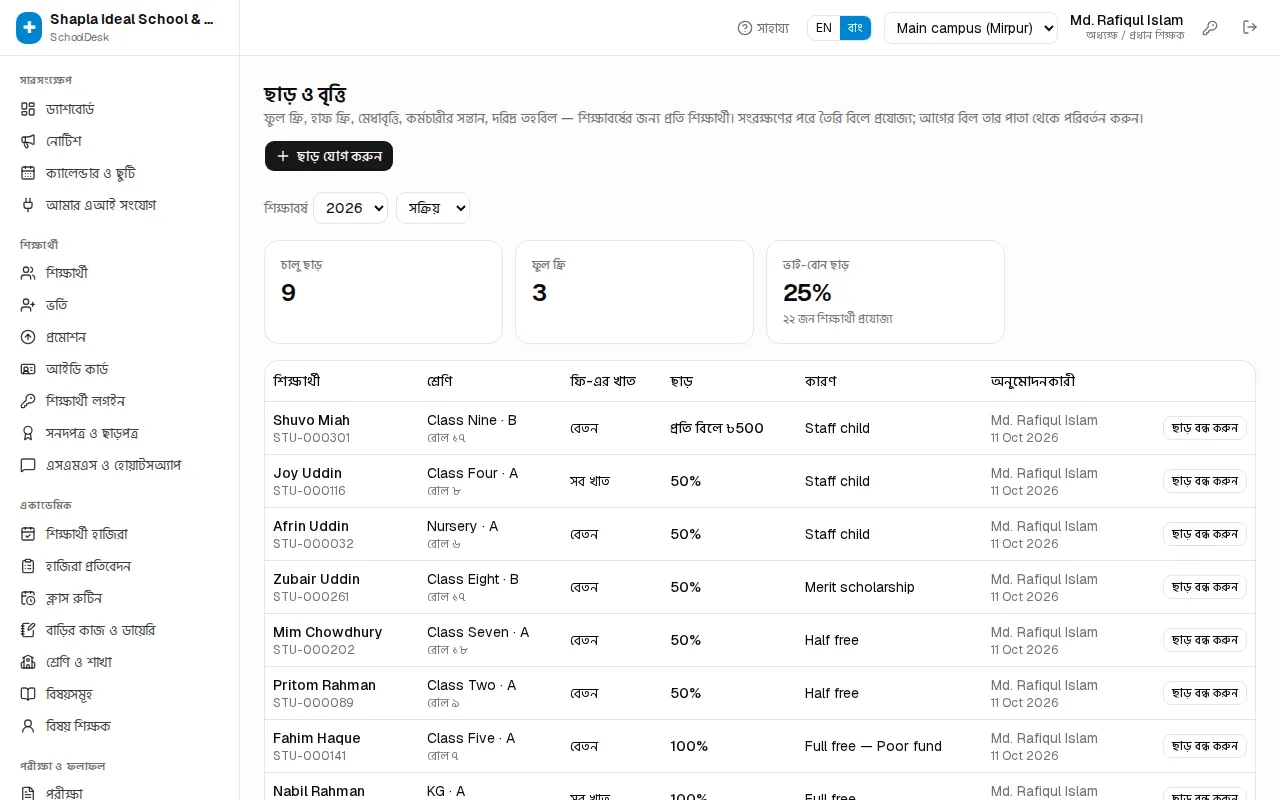The width and height of the screenshot is (1280, 800).
Task: Stop discount for Shuvo Miah
Action: pyautogui.click(x=1205, y=428)
